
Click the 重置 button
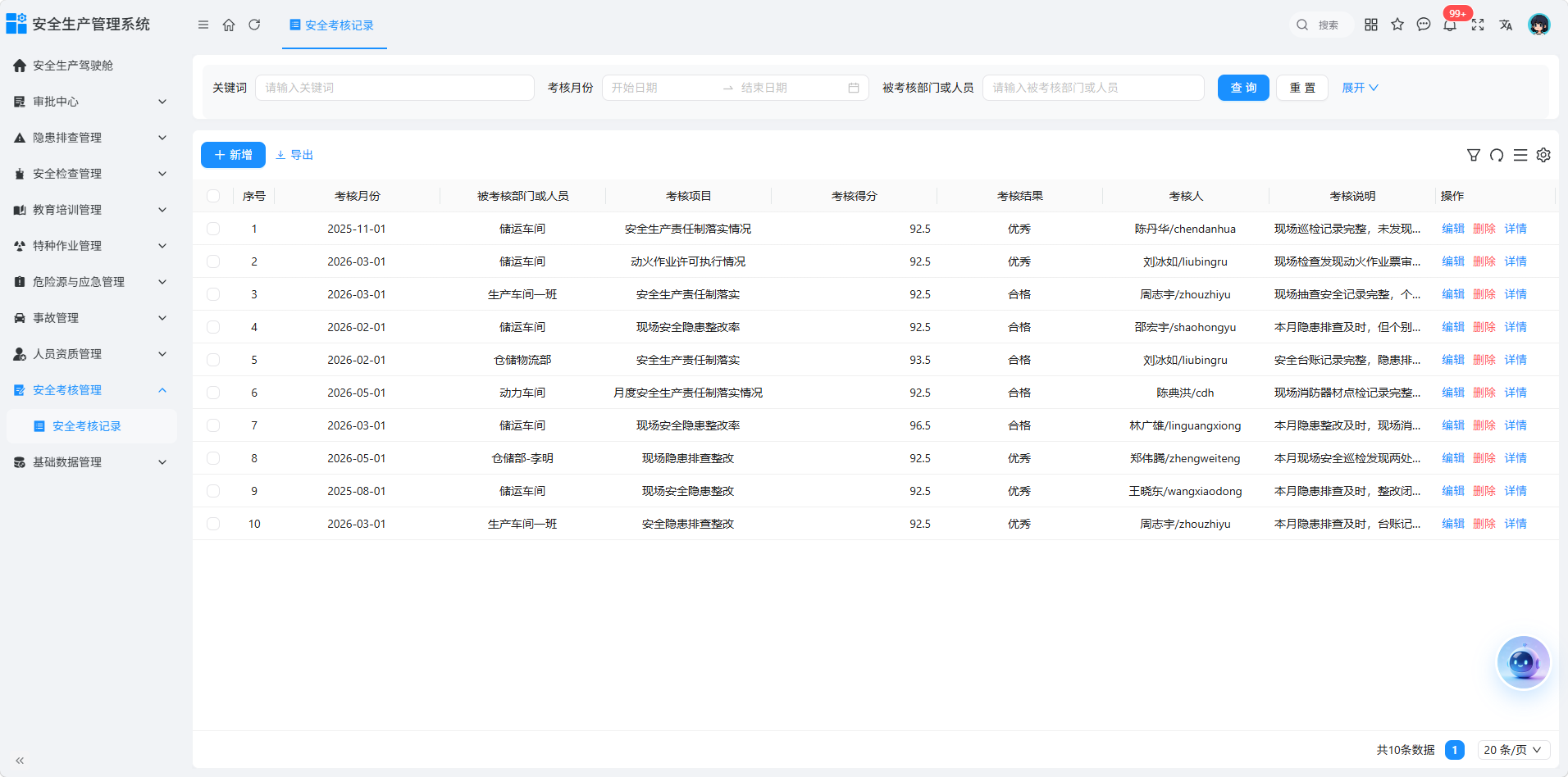1302,88
